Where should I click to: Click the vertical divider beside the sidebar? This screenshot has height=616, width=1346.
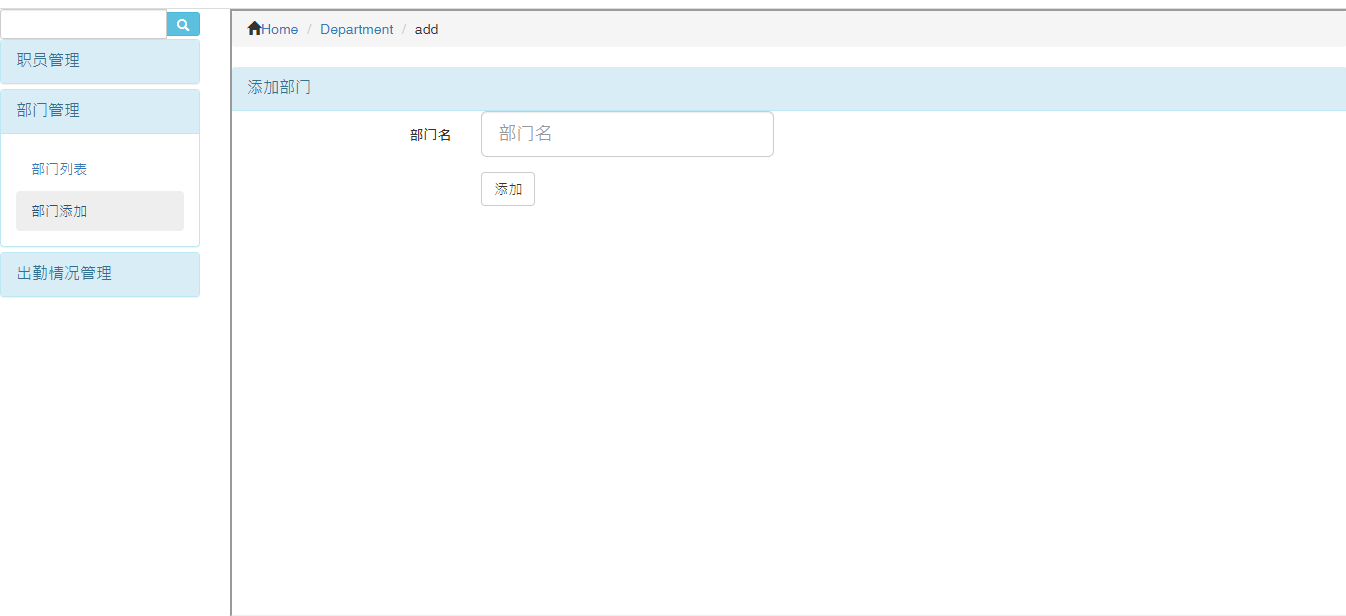pyautogui.click(x=231, y=400)
